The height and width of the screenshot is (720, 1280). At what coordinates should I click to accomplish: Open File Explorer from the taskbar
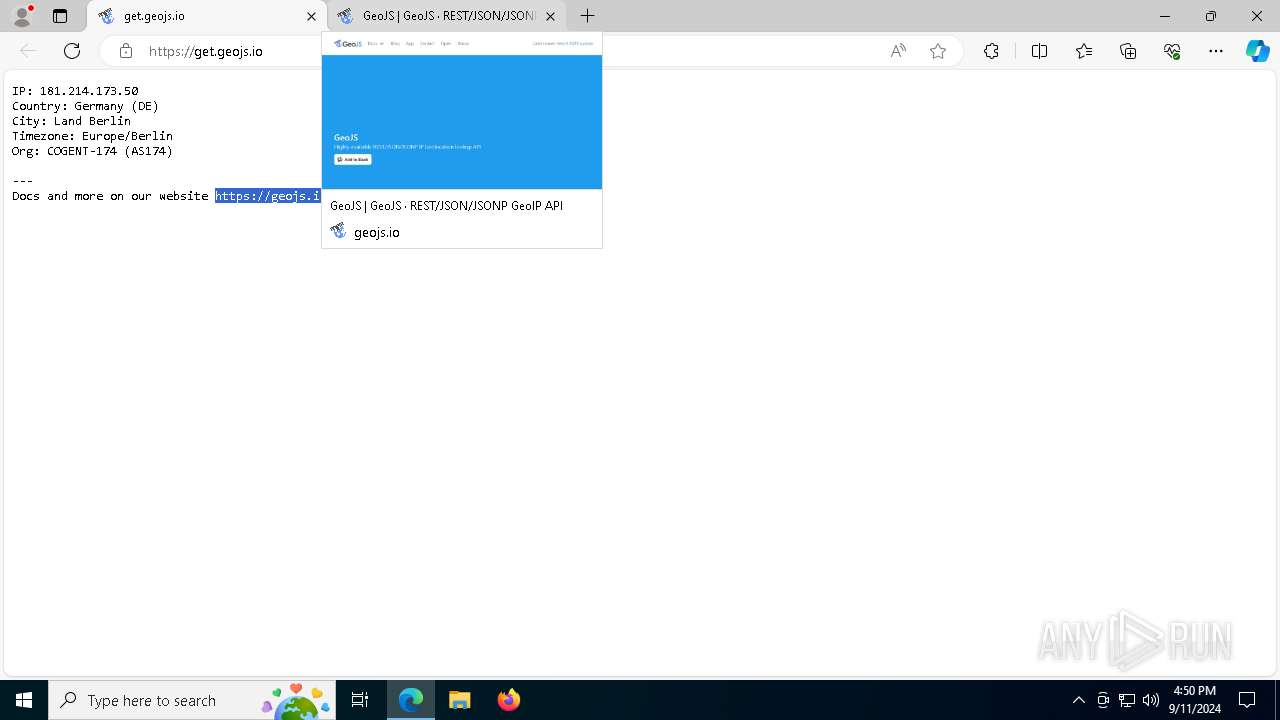coord(459,700)
